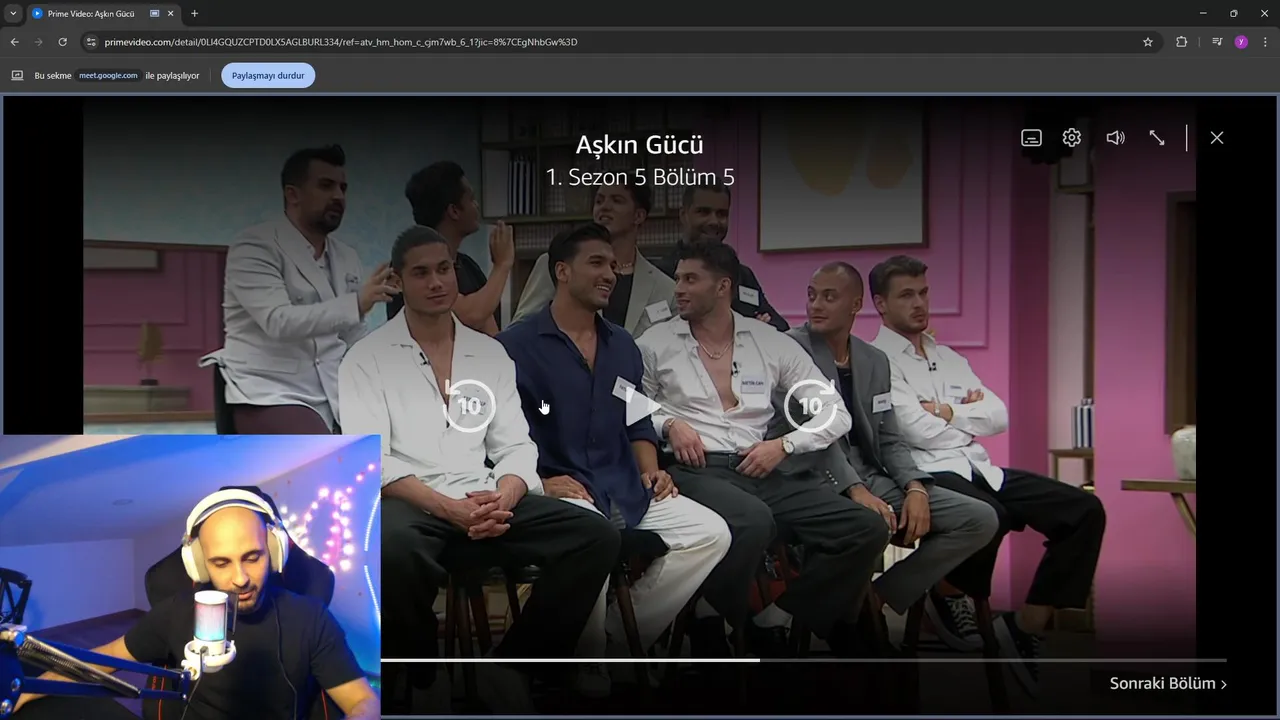Open the media control icon in toolbar
Viewport: 1280px width, 720px height.
(x=1217, y=42)
